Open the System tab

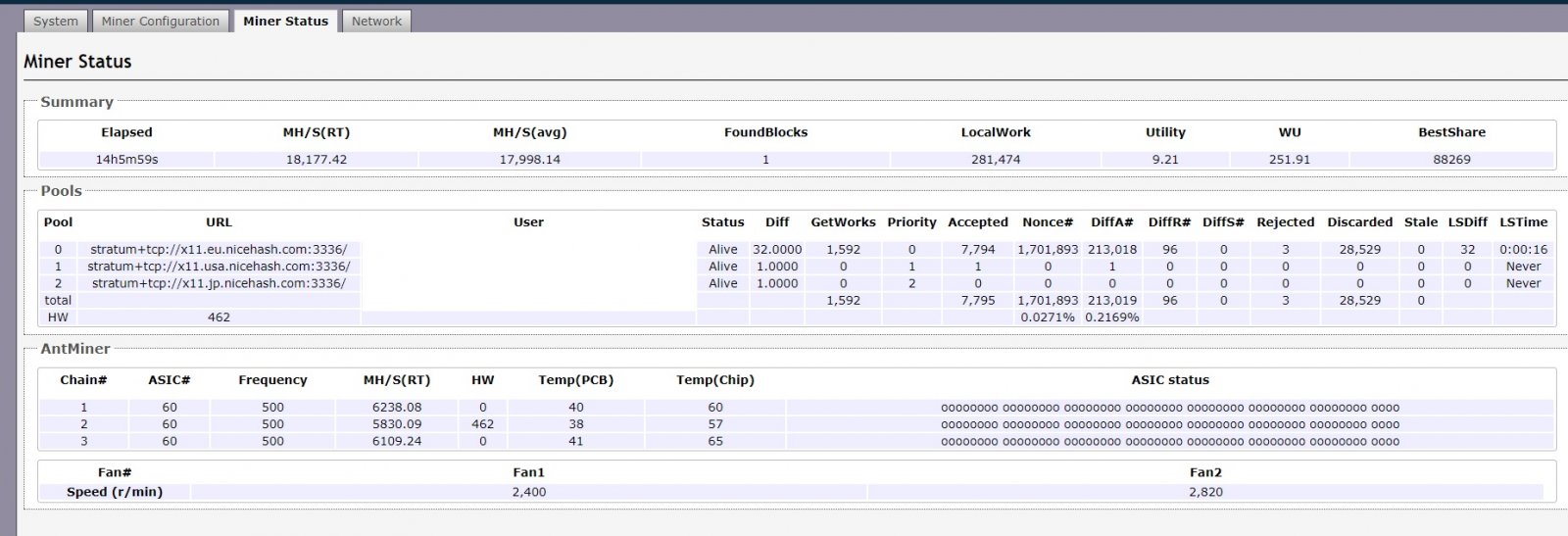[56, 21]
